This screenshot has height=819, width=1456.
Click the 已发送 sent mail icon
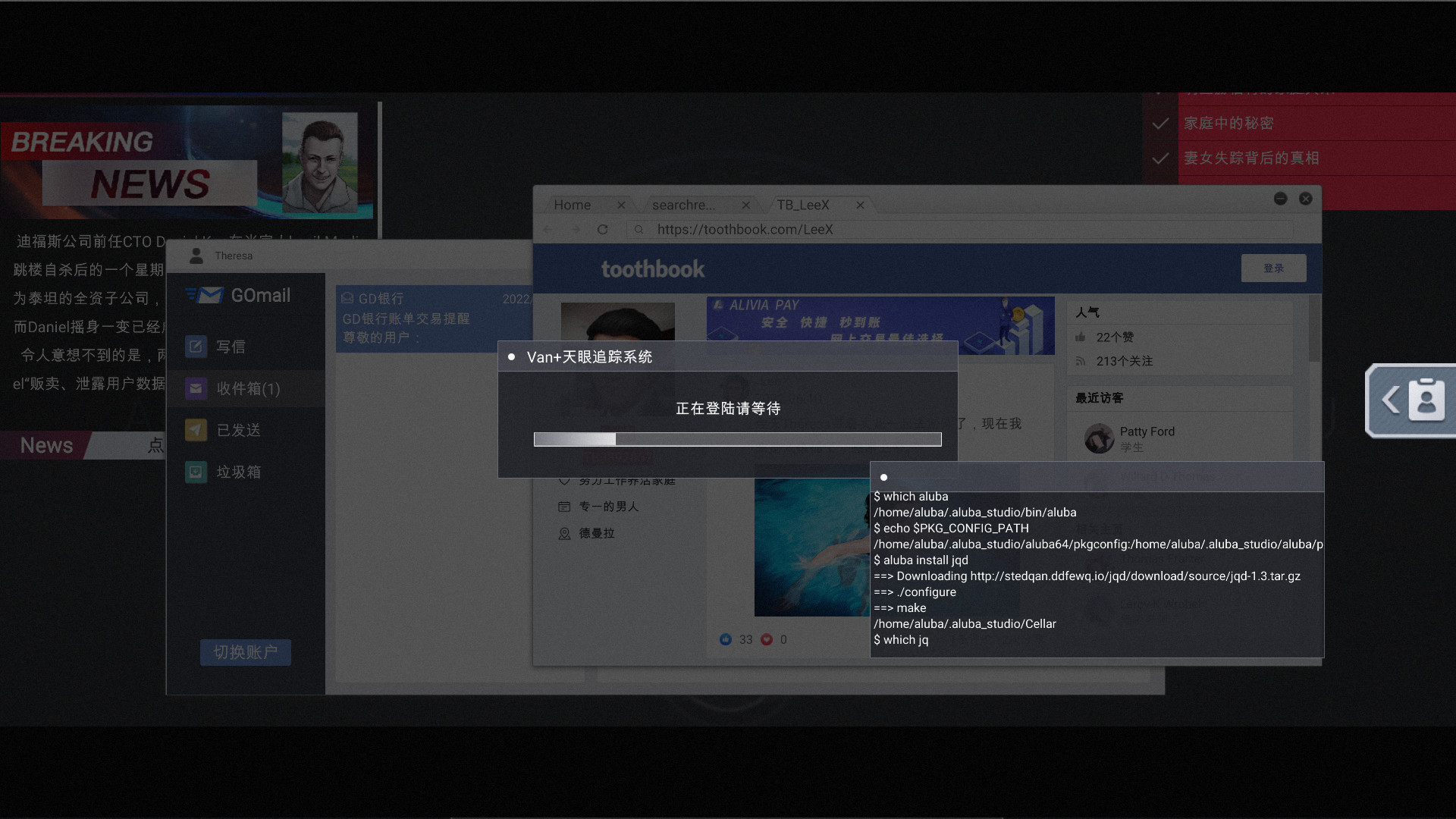click(x=196, y=430)
